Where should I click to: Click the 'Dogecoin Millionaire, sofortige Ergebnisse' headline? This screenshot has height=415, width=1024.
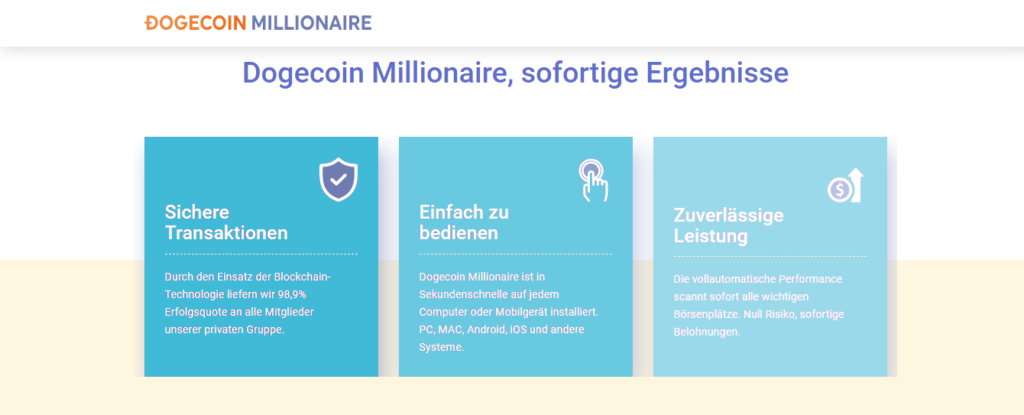click(x=515, y=73)
